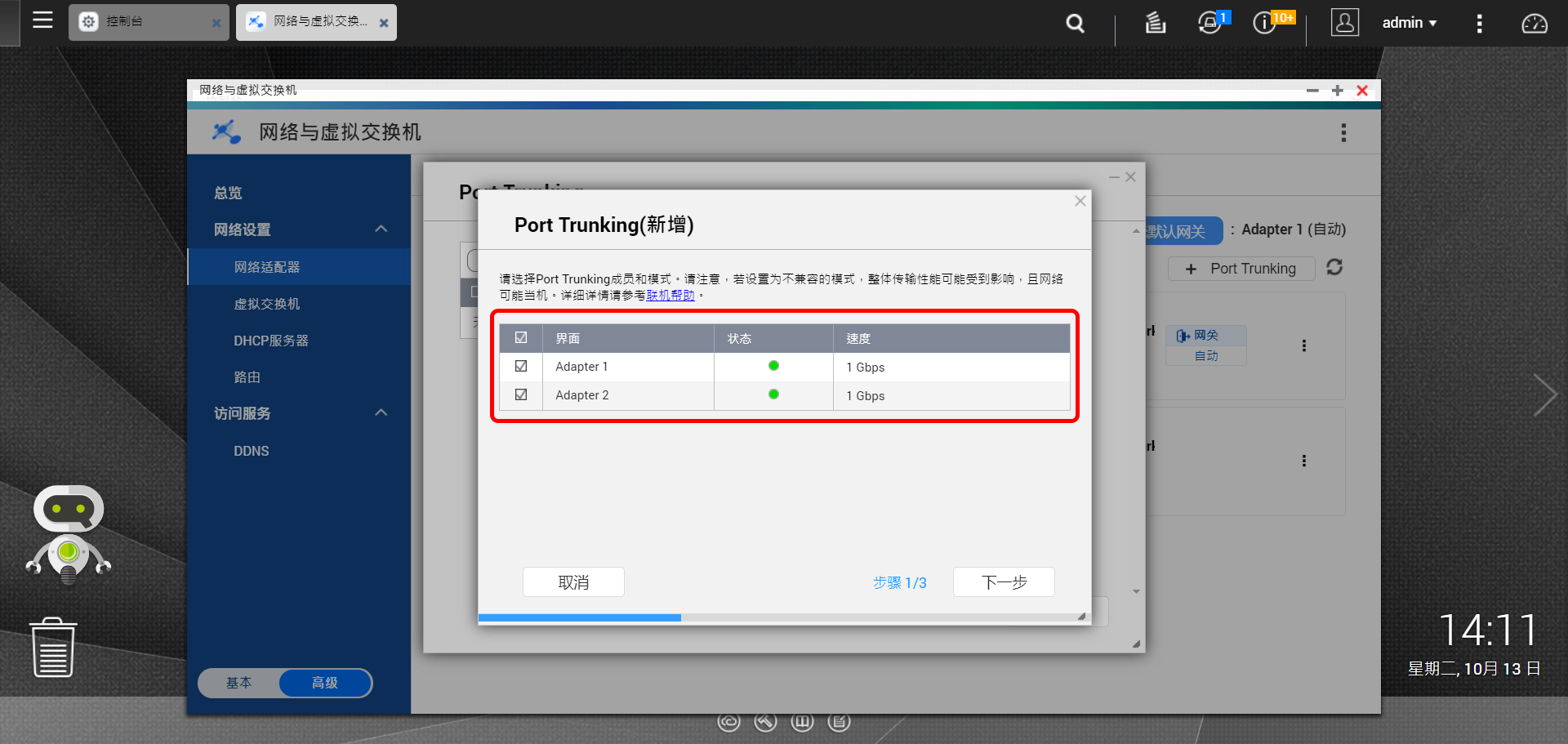
Task: Click the Adapter 1 row label
Action: pos(581,367)
